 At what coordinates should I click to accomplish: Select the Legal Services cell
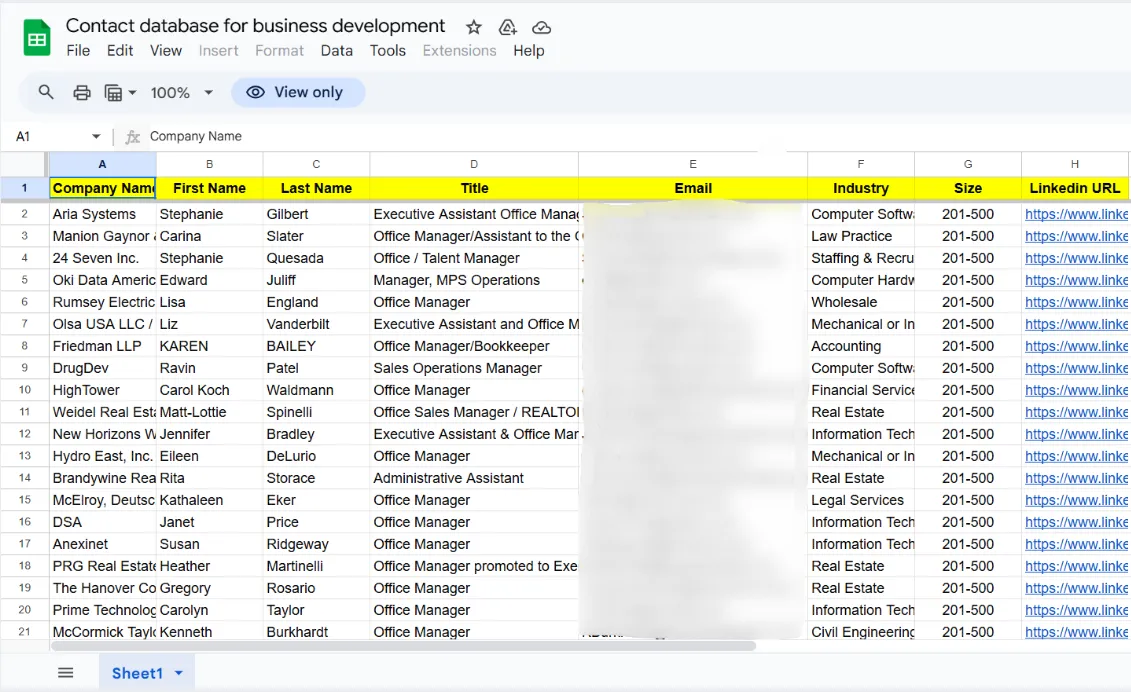point(861,500)
